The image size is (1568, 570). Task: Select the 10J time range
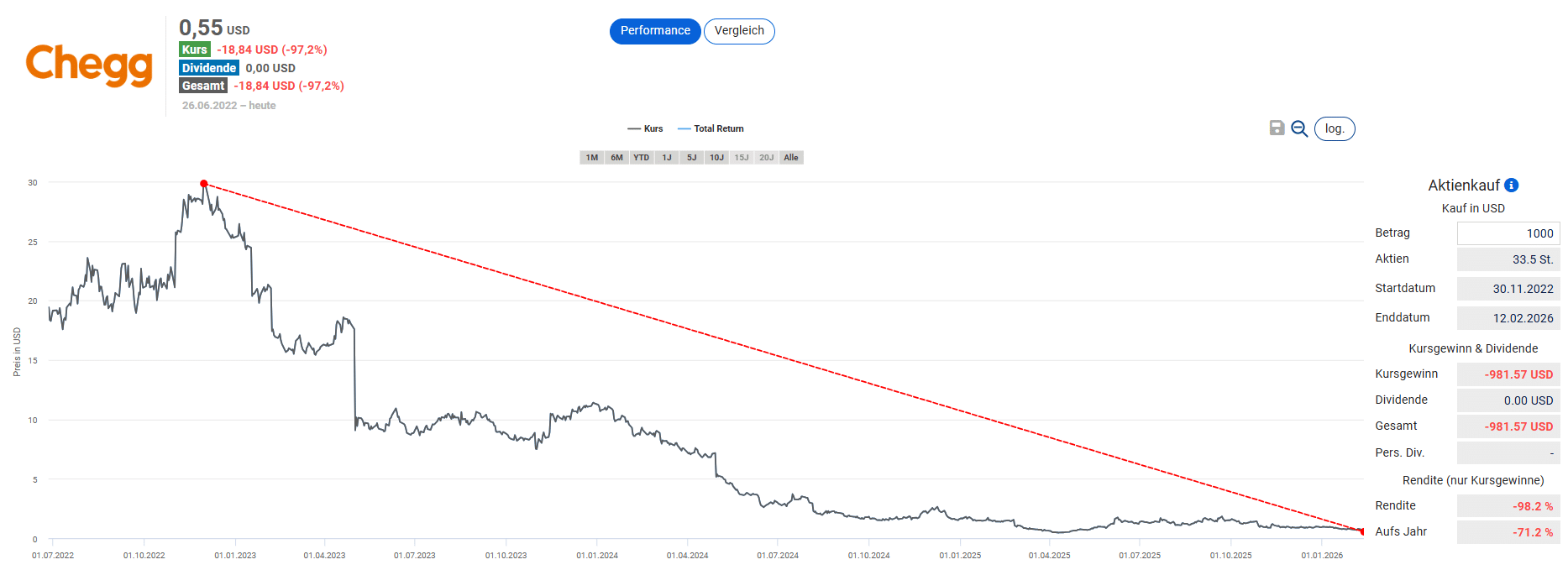point(716,158)
